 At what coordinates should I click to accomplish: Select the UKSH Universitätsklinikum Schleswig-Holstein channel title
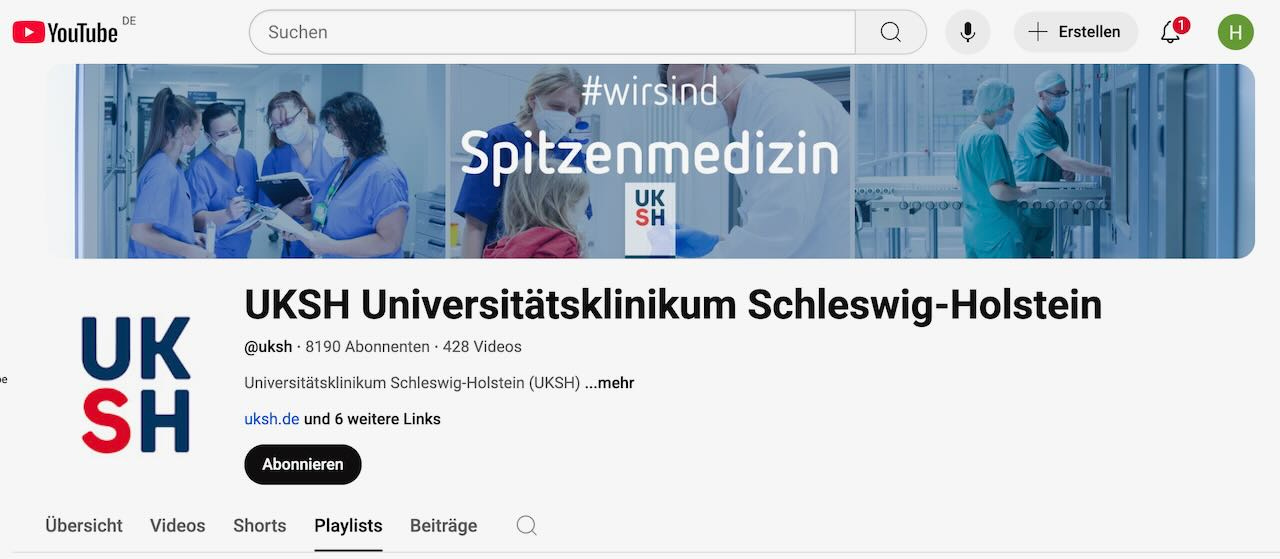click(x=673, y=305)
